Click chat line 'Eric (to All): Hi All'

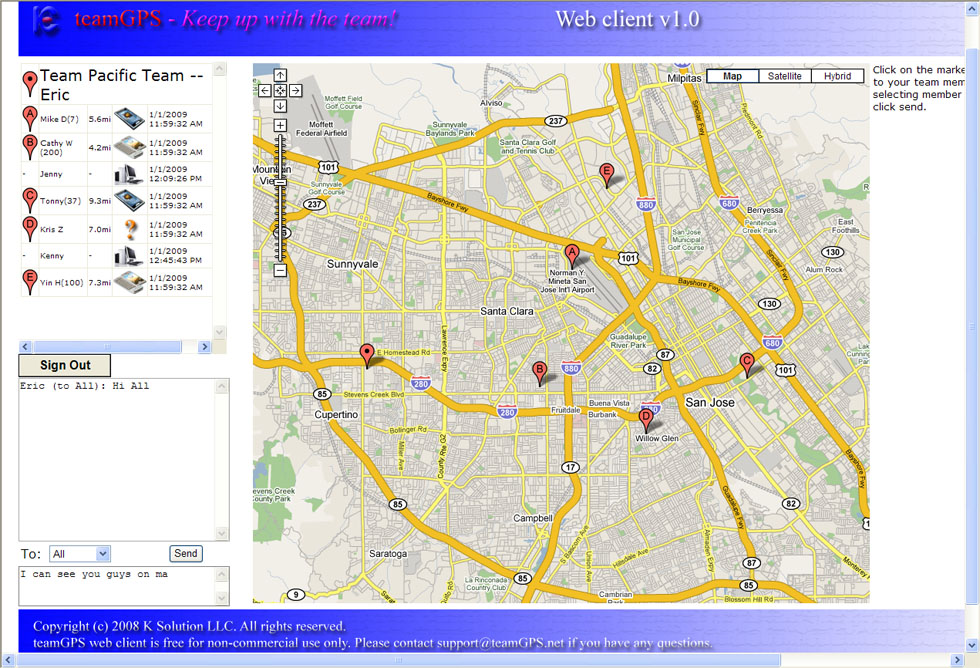tap(84, 386)
